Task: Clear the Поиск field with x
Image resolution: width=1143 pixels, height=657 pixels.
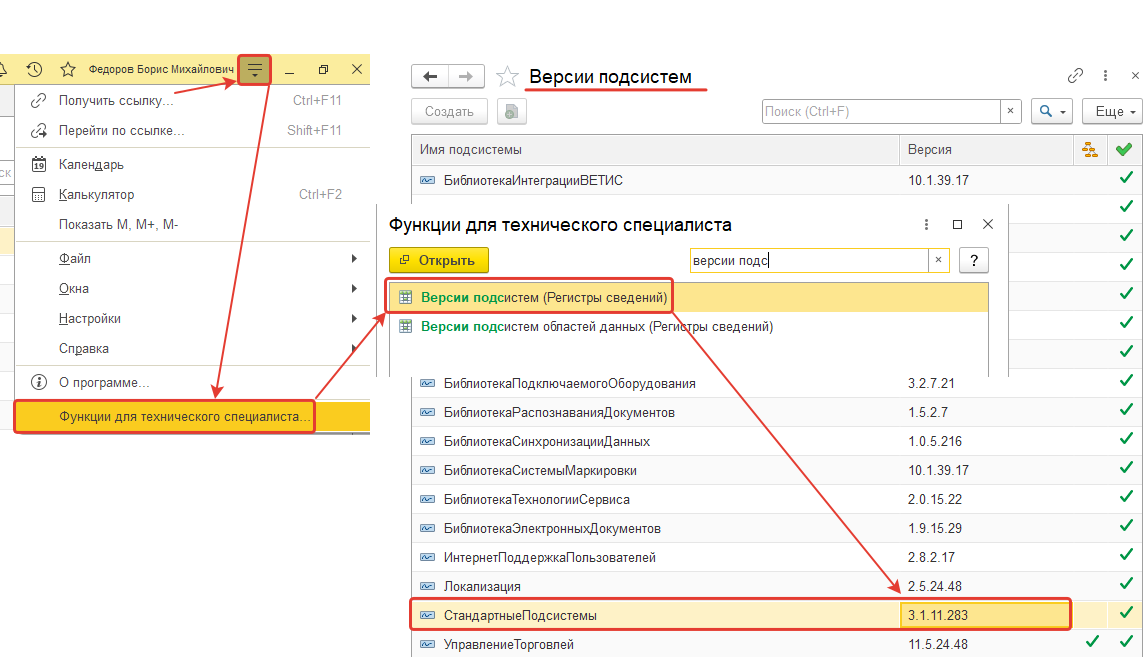Action: 1010,112
